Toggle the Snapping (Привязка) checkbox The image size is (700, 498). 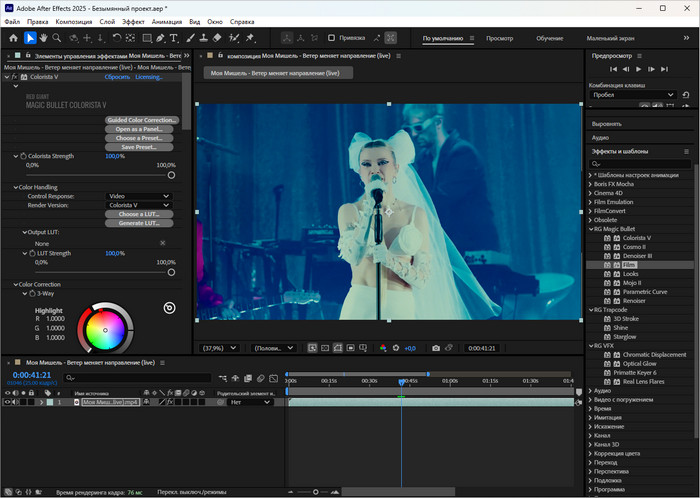pos(332,38)
